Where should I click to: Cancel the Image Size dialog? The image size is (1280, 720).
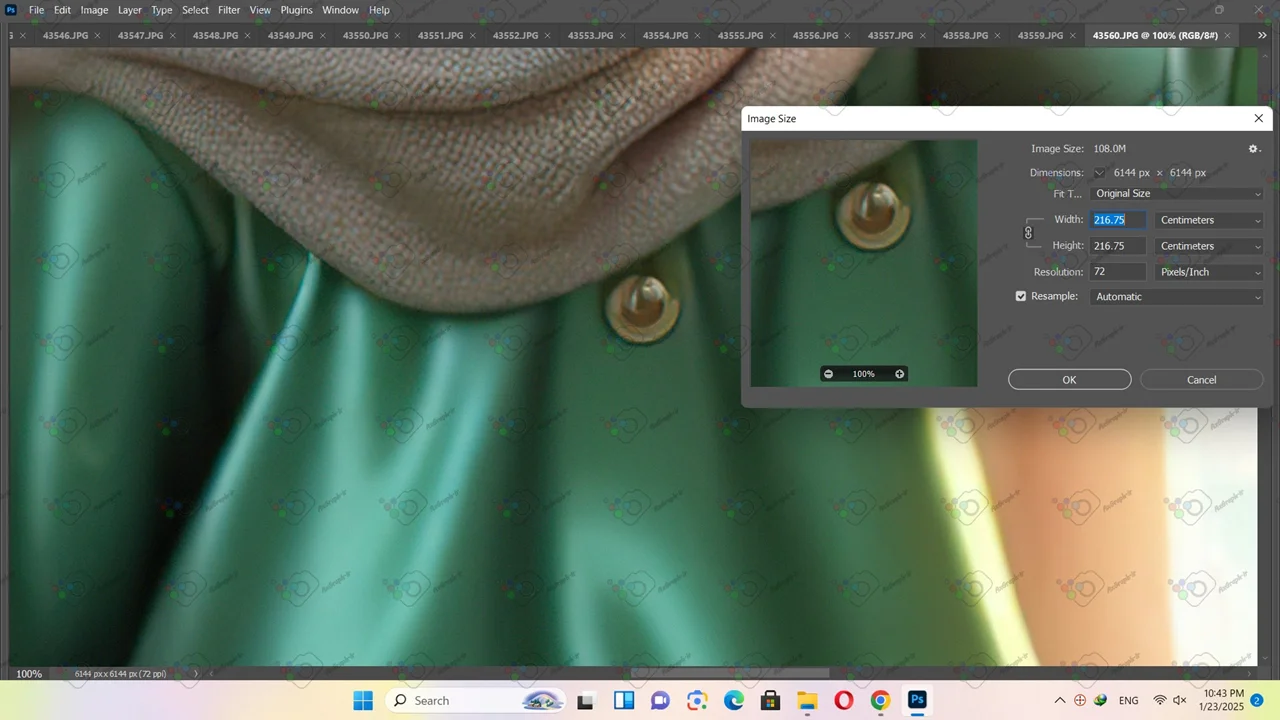tap(1201, 380)
